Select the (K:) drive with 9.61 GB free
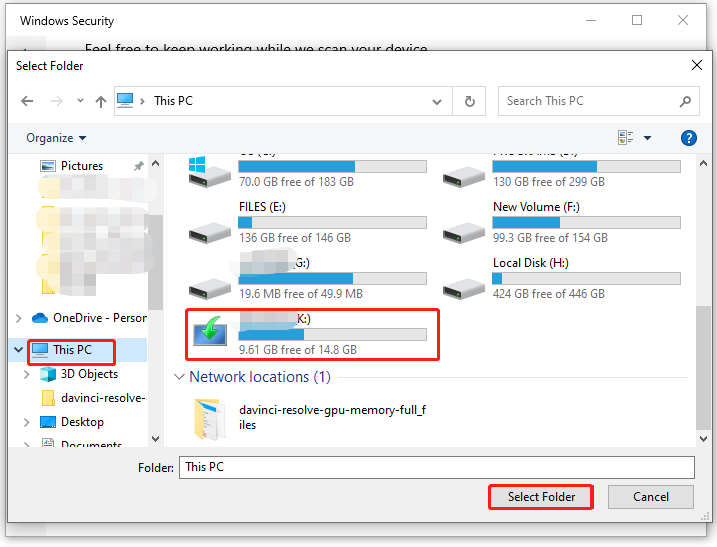Image resolution: width=717 pixels, height=547 pixels. click(307, 334)
